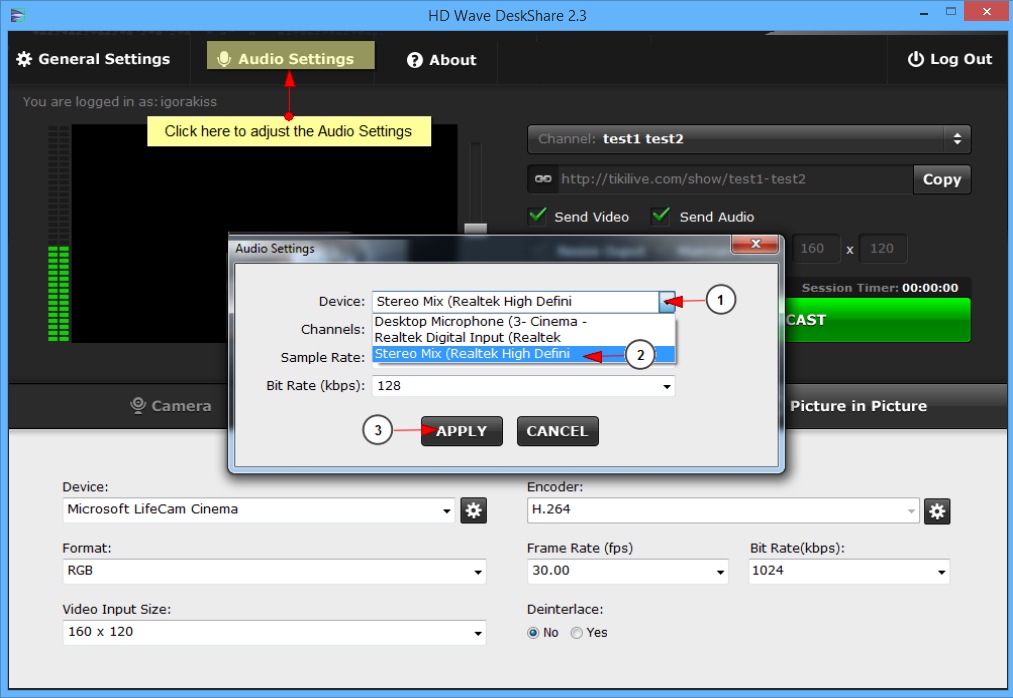Select Realtek Digital Input option
The height and width of the screenshot is (698, 1013).
(x=523, y=337)
